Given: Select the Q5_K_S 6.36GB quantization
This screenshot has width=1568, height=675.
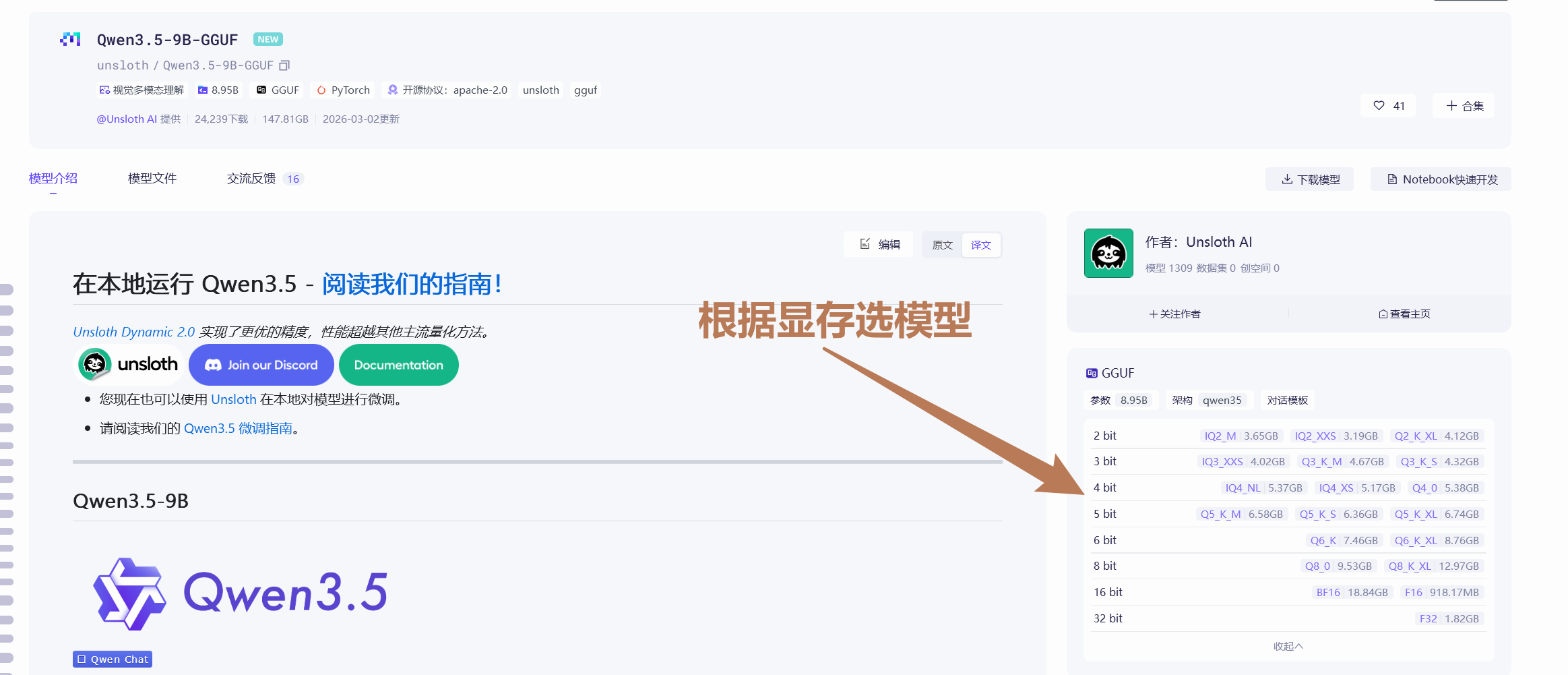Looking at the screenshot, I should (x=1339, y=515).
